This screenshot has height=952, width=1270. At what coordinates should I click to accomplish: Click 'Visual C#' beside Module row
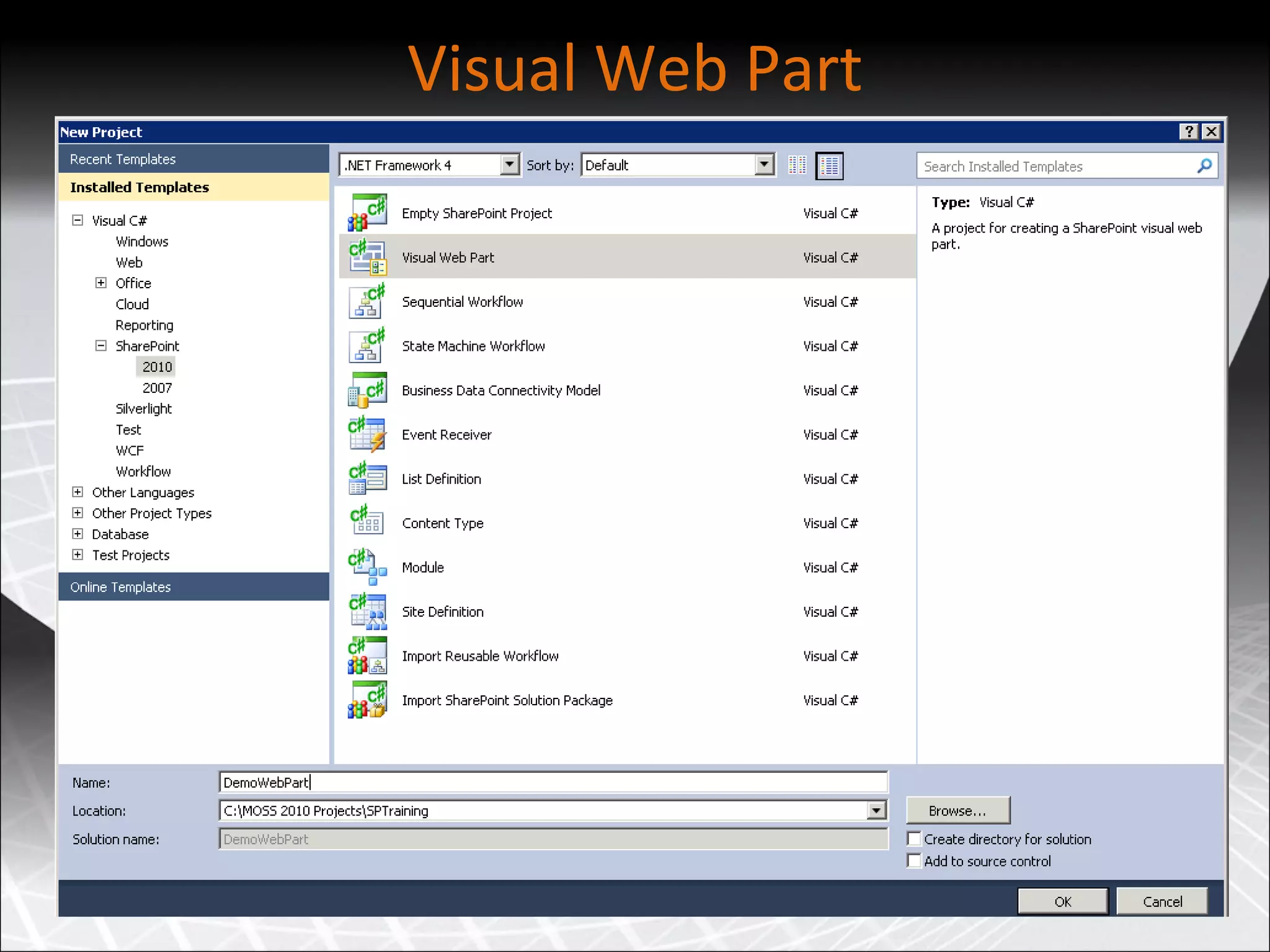click(830, 568)
